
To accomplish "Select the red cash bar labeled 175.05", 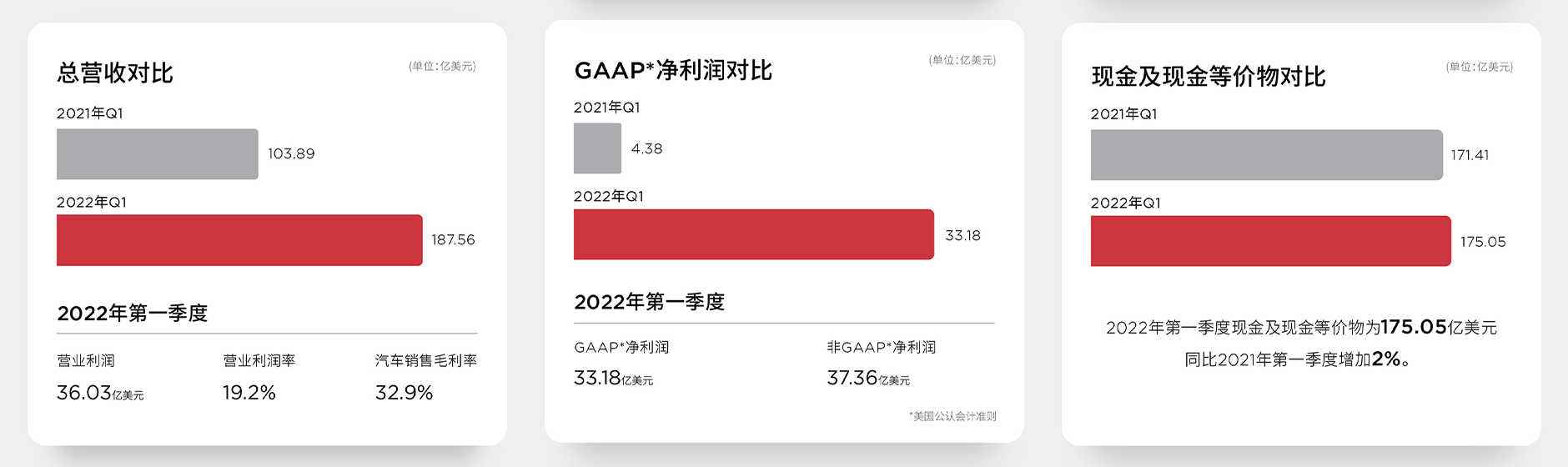I will [x=1271, y=241].
